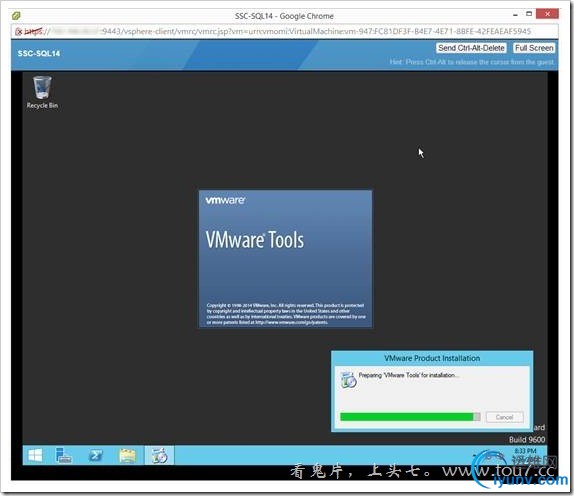Image resolution: width=574 pixels, height=496 pixels.
Task: Click the Windows Start button
Action: [35, 456]
